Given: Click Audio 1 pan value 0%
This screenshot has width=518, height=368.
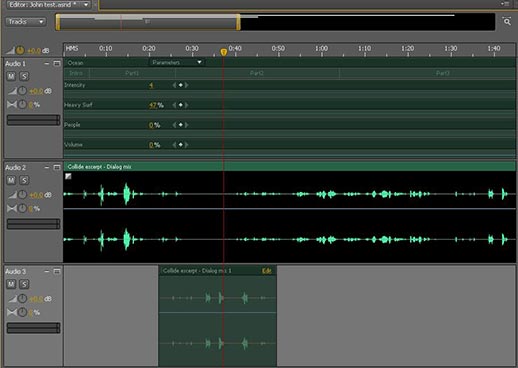Looking at the screenshot, I should (34, 105).
